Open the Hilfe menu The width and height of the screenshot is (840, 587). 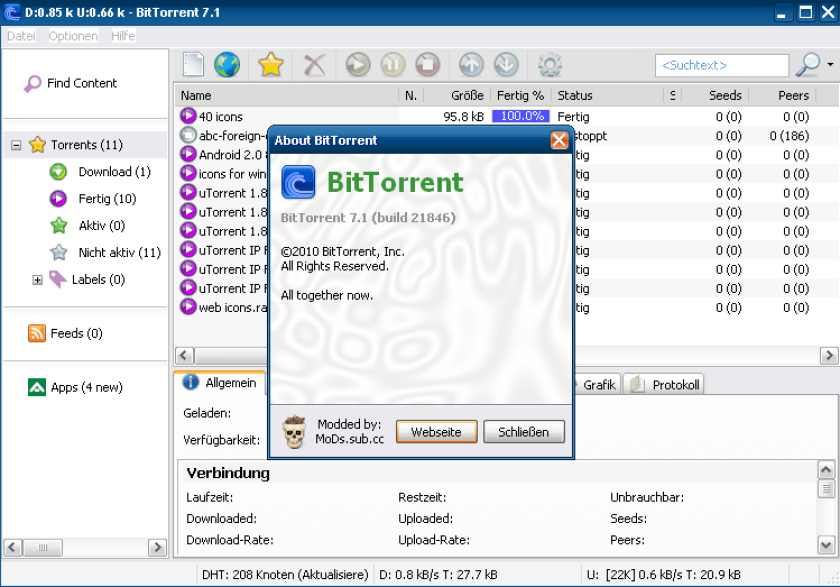[x=123, y=36]
